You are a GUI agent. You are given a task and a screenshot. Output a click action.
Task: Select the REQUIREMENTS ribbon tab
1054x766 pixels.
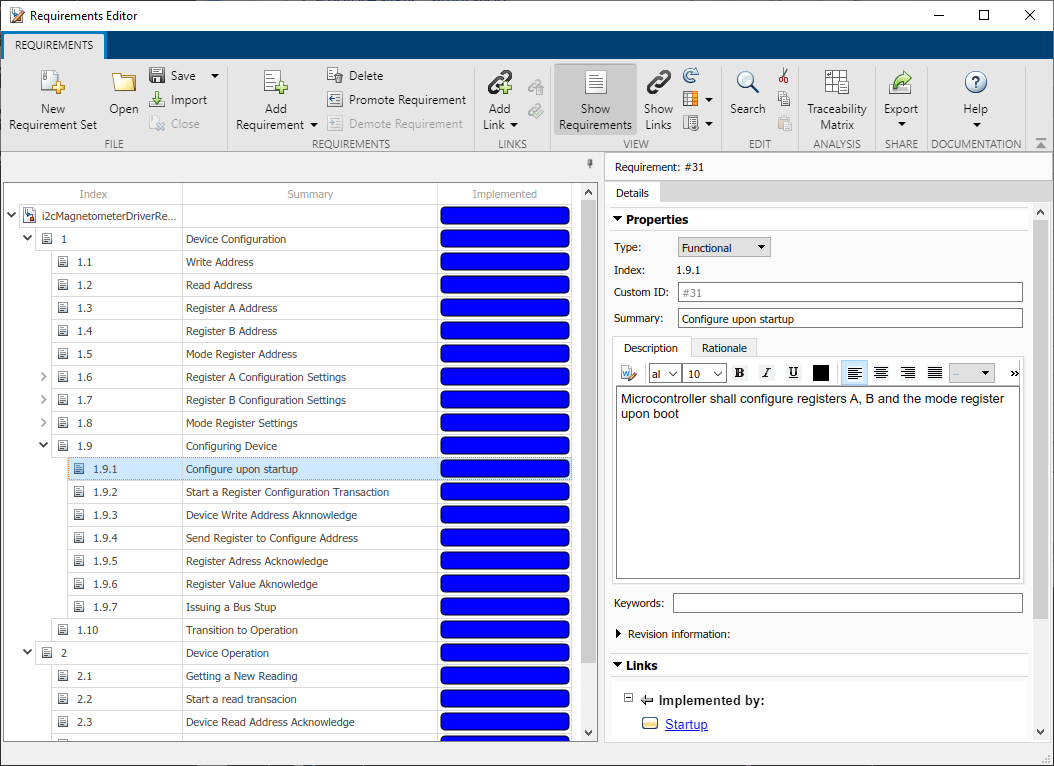click(x=54, y=45)
